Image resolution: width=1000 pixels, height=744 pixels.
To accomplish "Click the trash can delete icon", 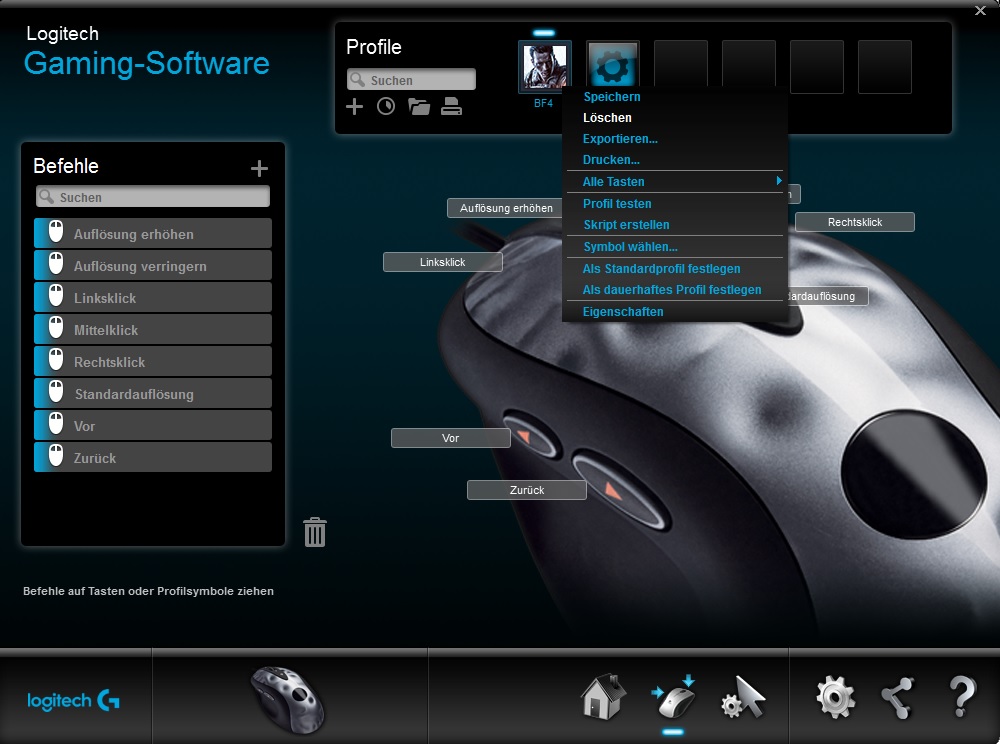I will [x=314, y=532].
